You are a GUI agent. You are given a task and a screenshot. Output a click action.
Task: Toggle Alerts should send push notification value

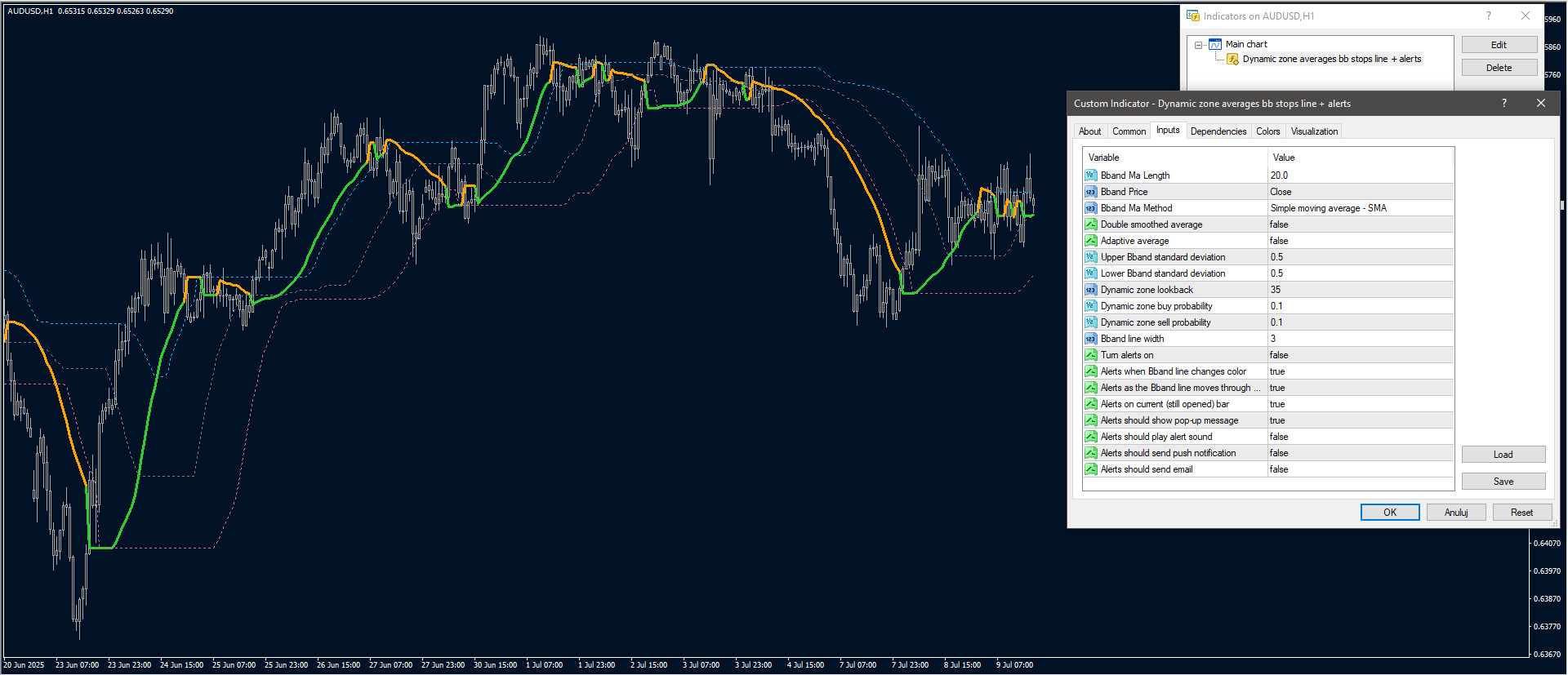pyautogui.click(x=1361, y=453)
